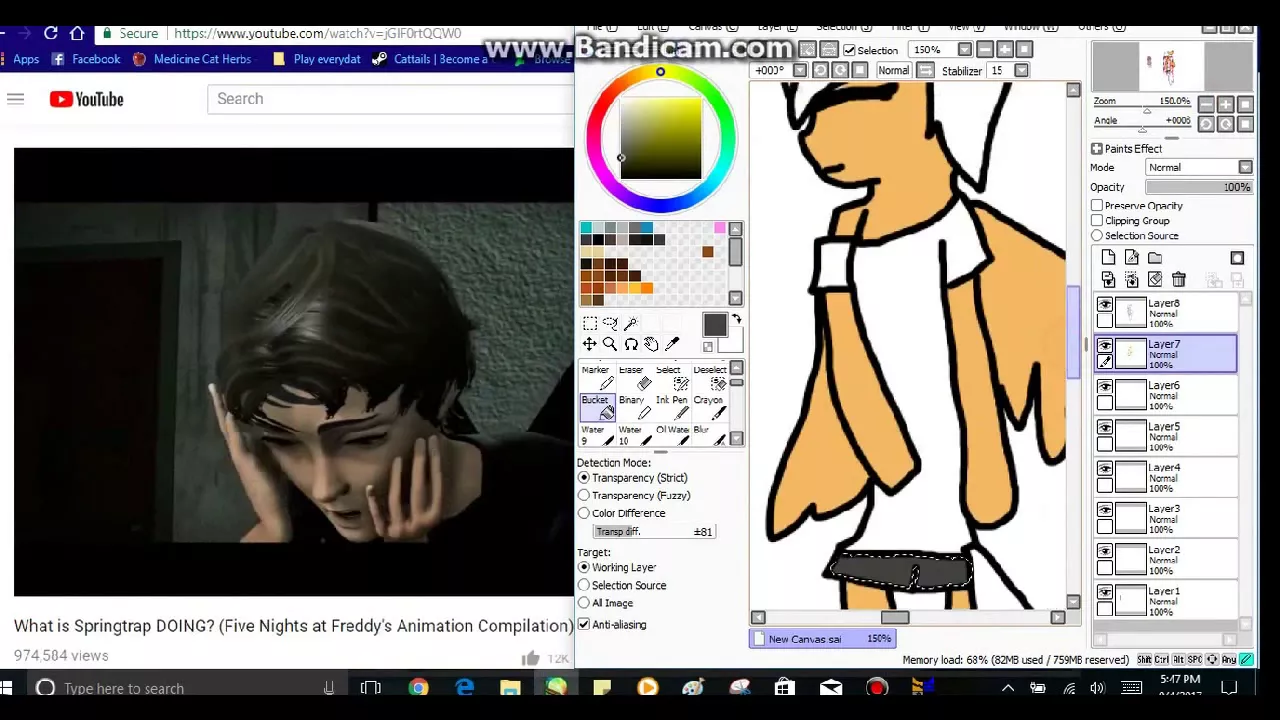Enable Preserve Opacity checkbox
The height and width of the screenshot is (720, 1280).
click(x=1097, y=206)
